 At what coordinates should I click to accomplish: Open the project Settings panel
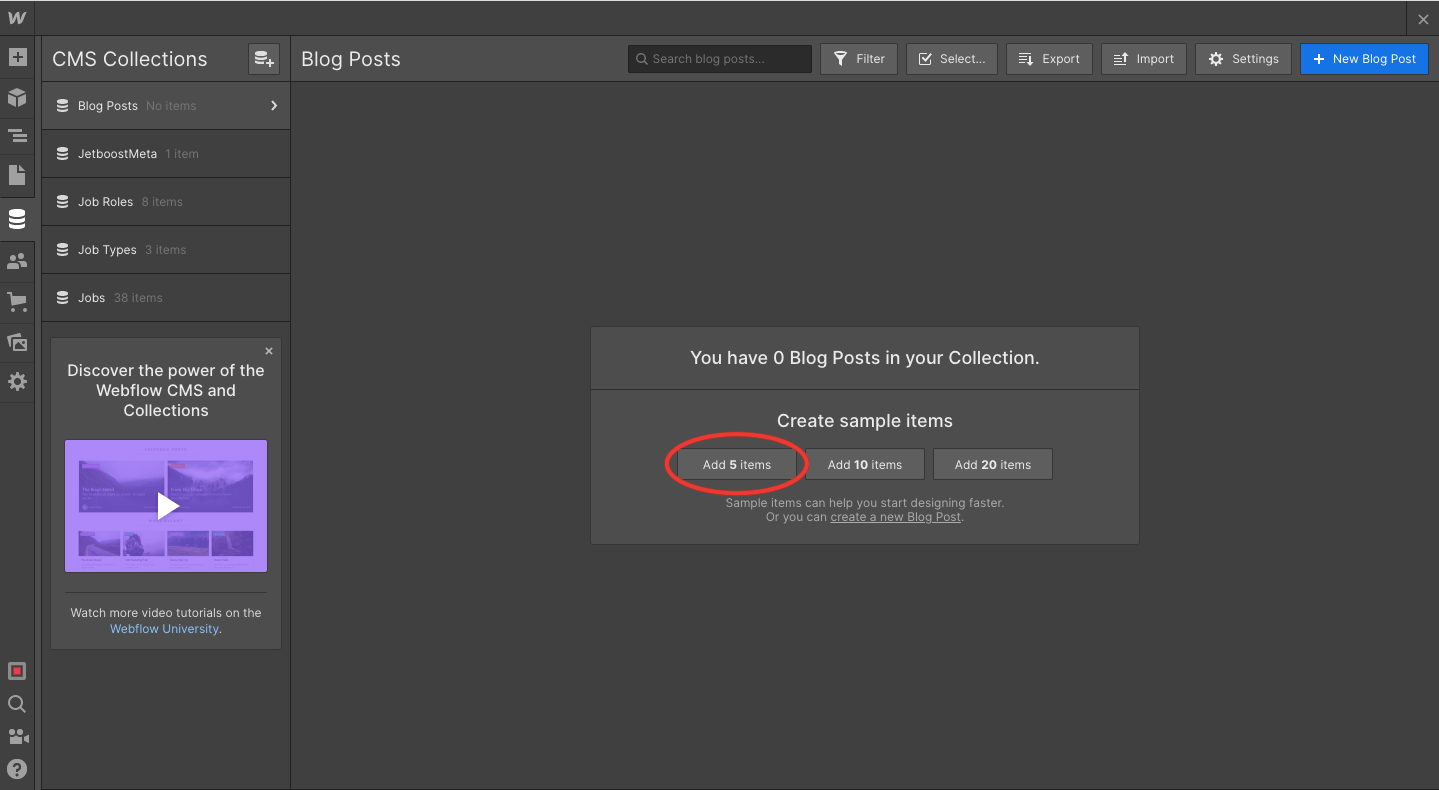pyautogui.click(x=17, y=381)
